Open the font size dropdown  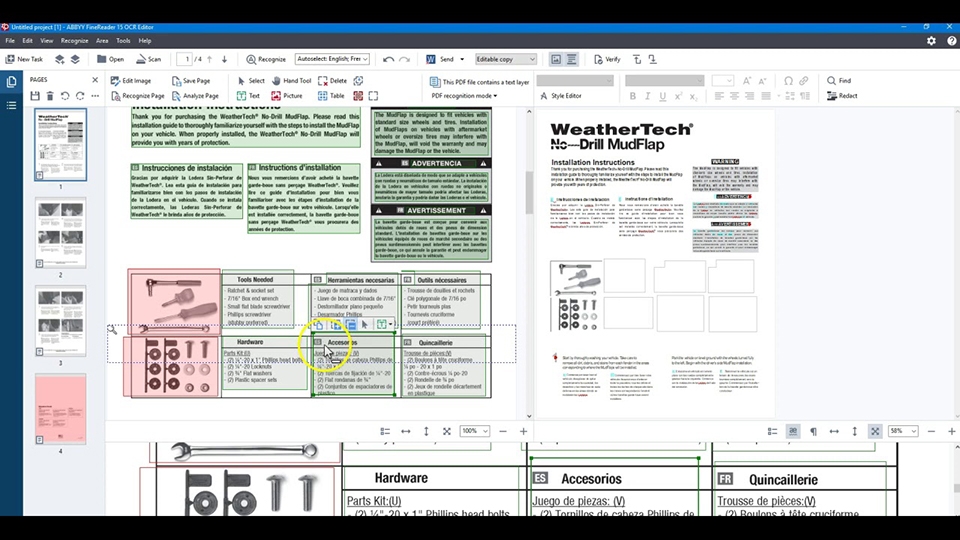click(722, 81)
